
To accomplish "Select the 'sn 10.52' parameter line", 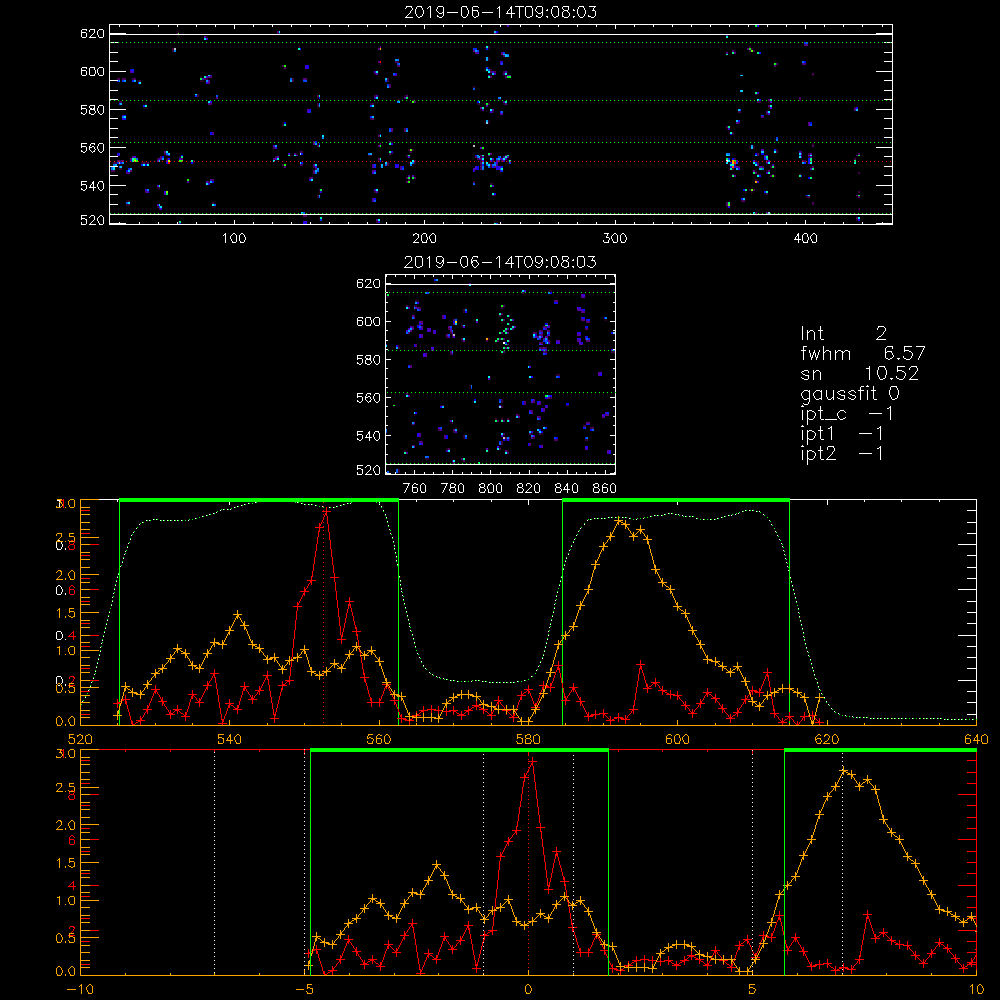I will [860, 374].
